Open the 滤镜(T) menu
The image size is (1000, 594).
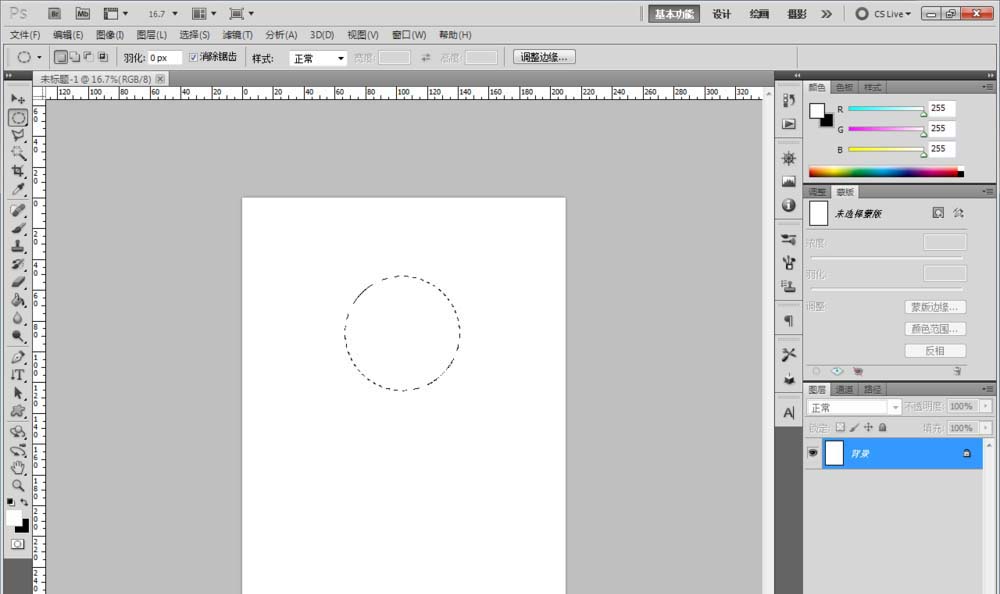[x=236, y=35]
